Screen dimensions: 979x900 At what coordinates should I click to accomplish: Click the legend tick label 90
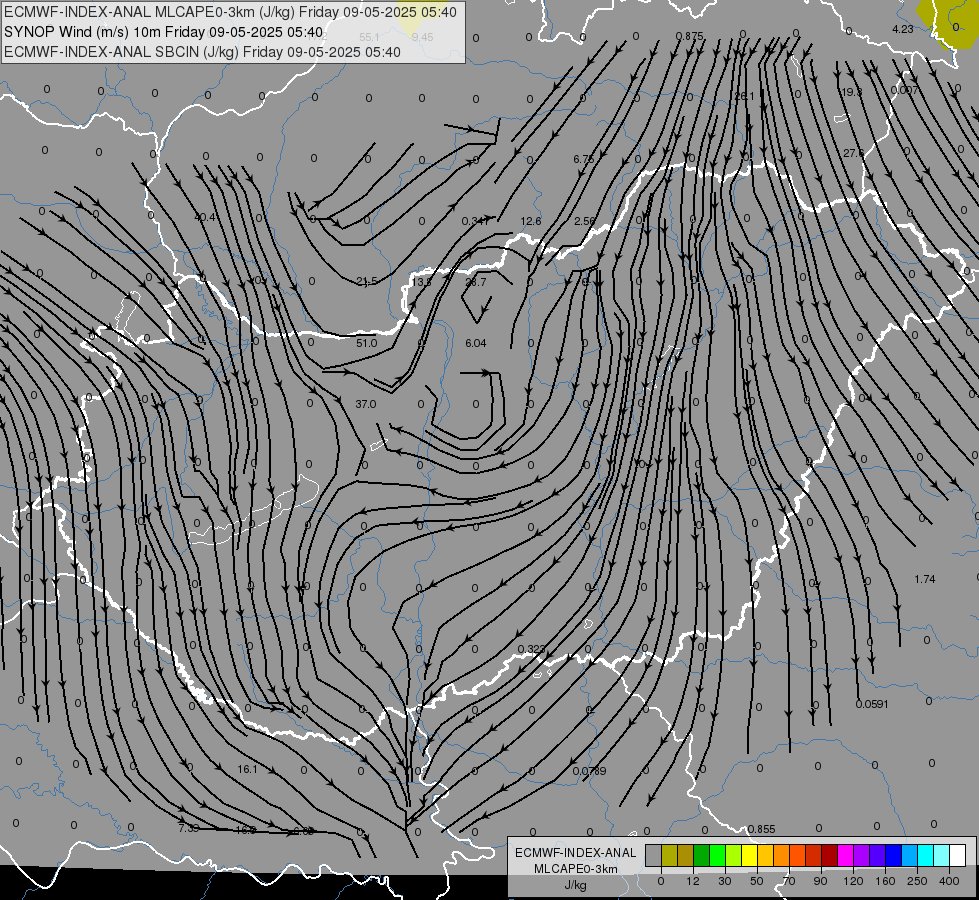820,881
